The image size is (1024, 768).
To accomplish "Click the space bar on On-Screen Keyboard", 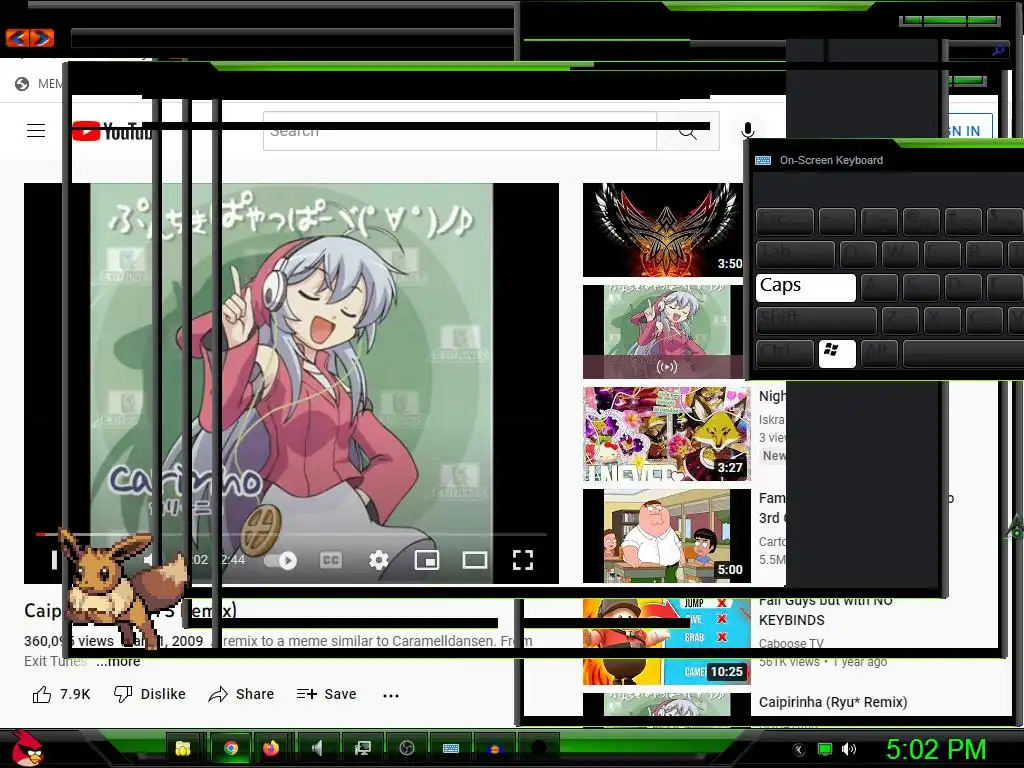I will [x=963, y=353].
